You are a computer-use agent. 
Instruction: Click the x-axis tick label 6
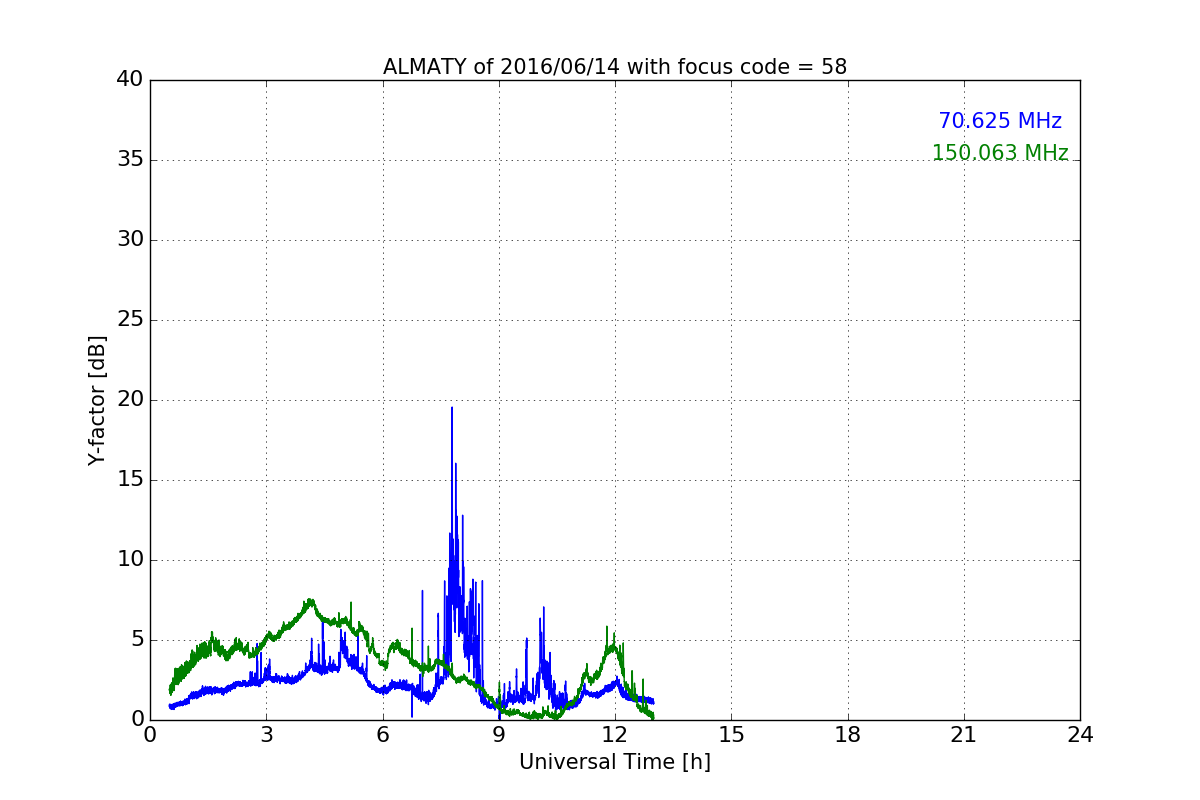(x=383, y=735)
